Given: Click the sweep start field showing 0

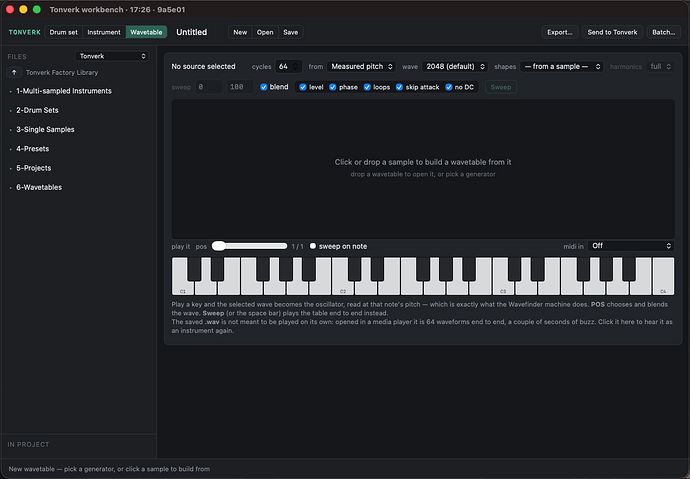Looking at the screenshot, I should tap(209, 87).
